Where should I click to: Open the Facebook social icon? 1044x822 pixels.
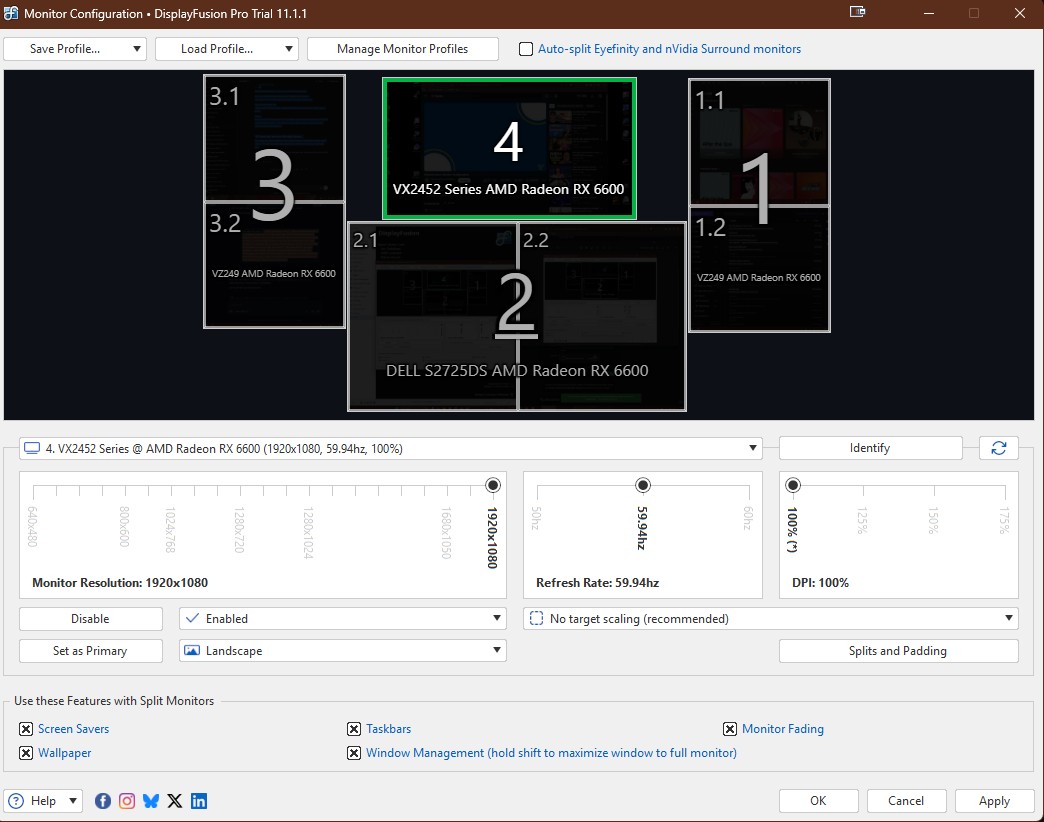(x=103, y=801)
